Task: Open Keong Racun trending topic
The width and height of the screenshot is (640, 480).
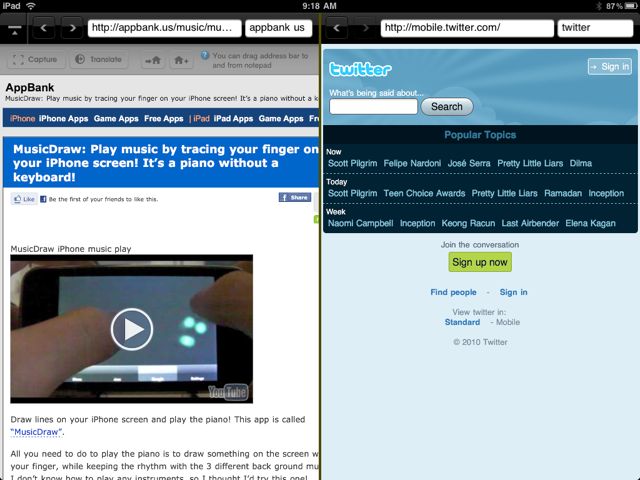Action: pos(468,223)
